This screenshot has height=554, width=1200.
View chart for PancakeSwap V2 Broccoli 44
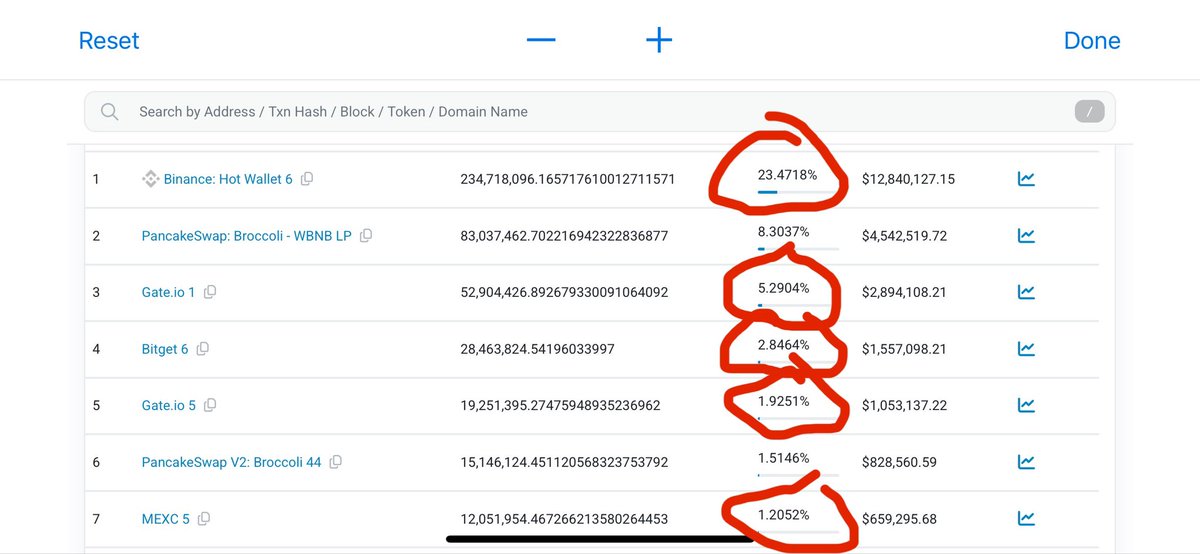[x=1026, y=462]
